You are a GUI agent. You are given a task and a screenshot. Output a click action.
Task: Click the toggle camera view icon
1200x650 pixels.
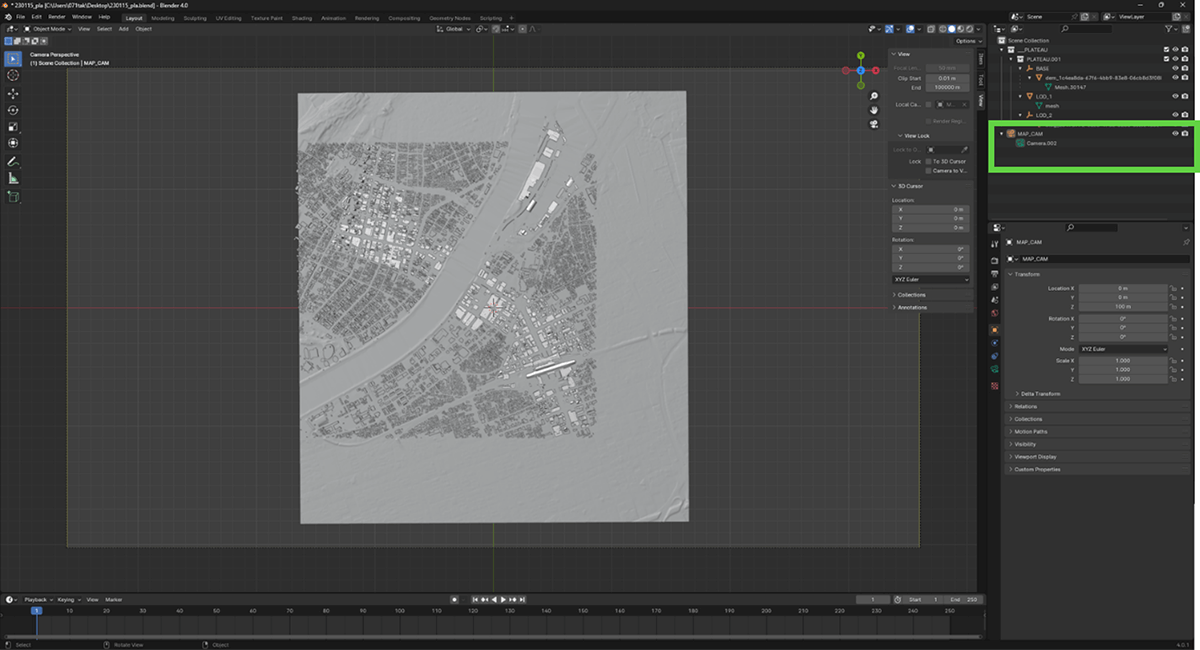tap(874, 124)
